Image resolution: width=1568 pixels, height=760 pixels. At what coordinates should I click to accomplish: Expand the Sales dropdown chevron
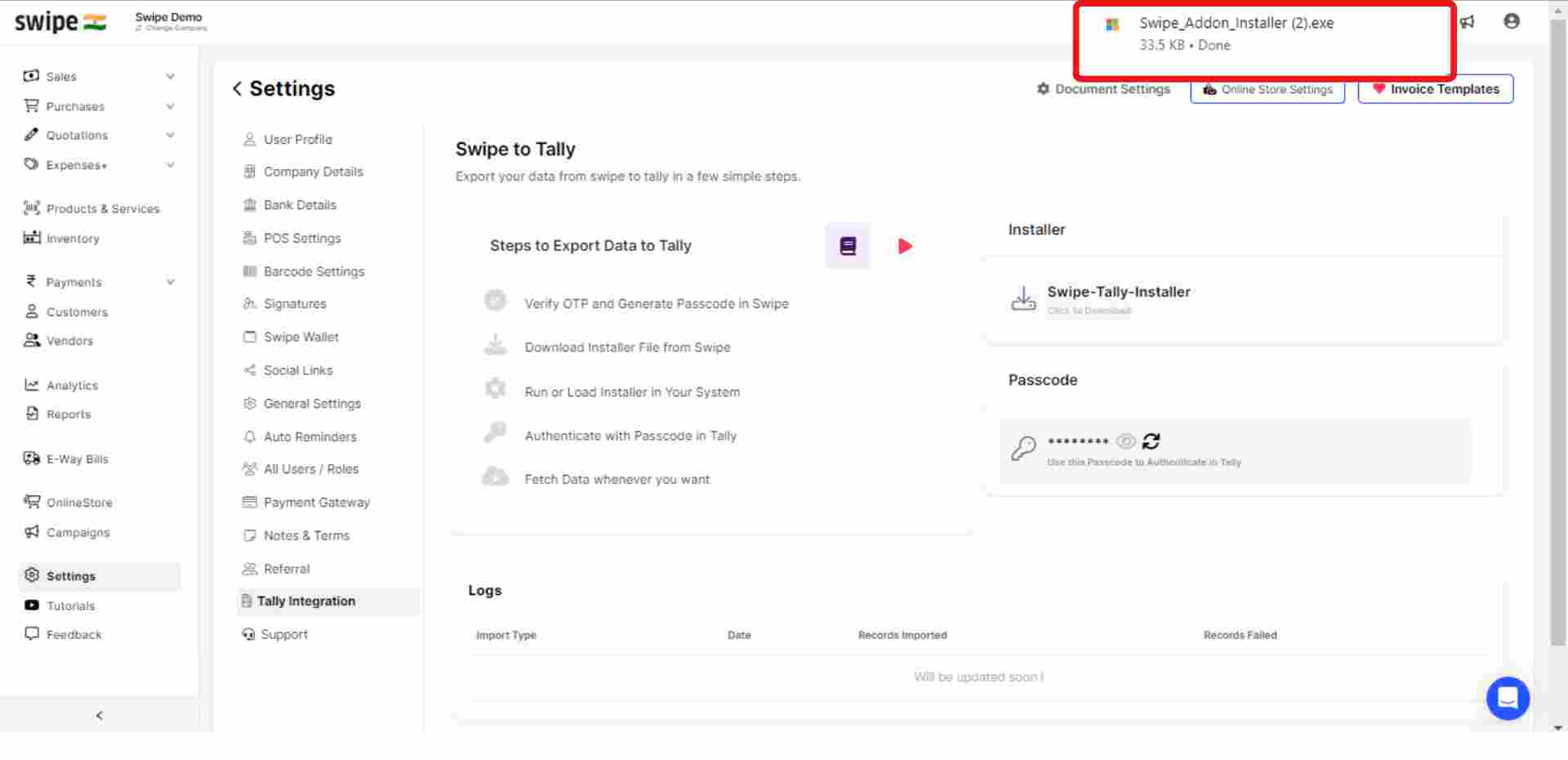coord(170,76)
